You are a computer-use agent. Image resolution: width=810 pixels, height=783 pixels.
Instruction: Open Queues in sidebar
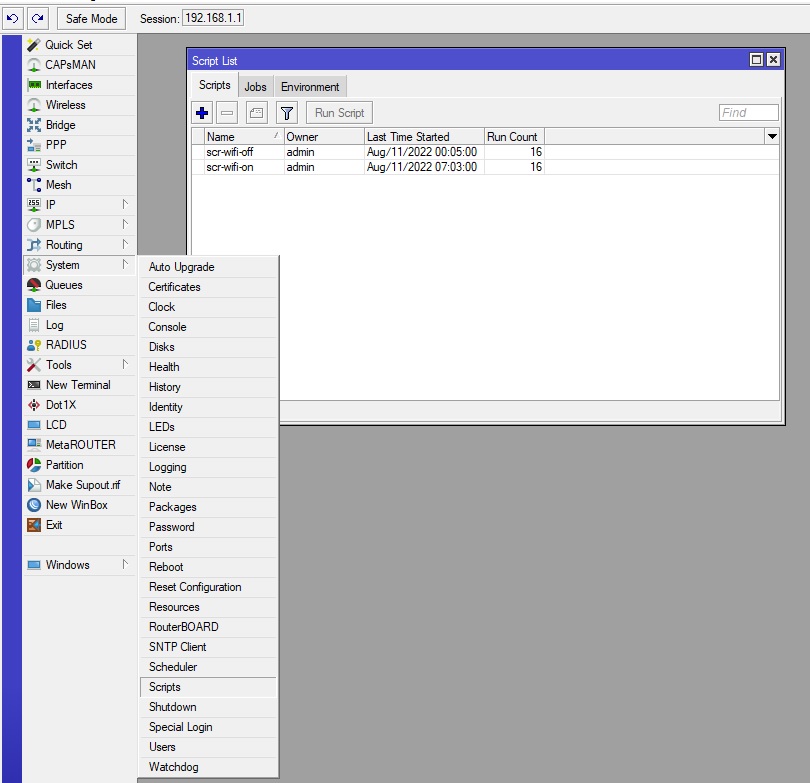(x=80, y=285)
